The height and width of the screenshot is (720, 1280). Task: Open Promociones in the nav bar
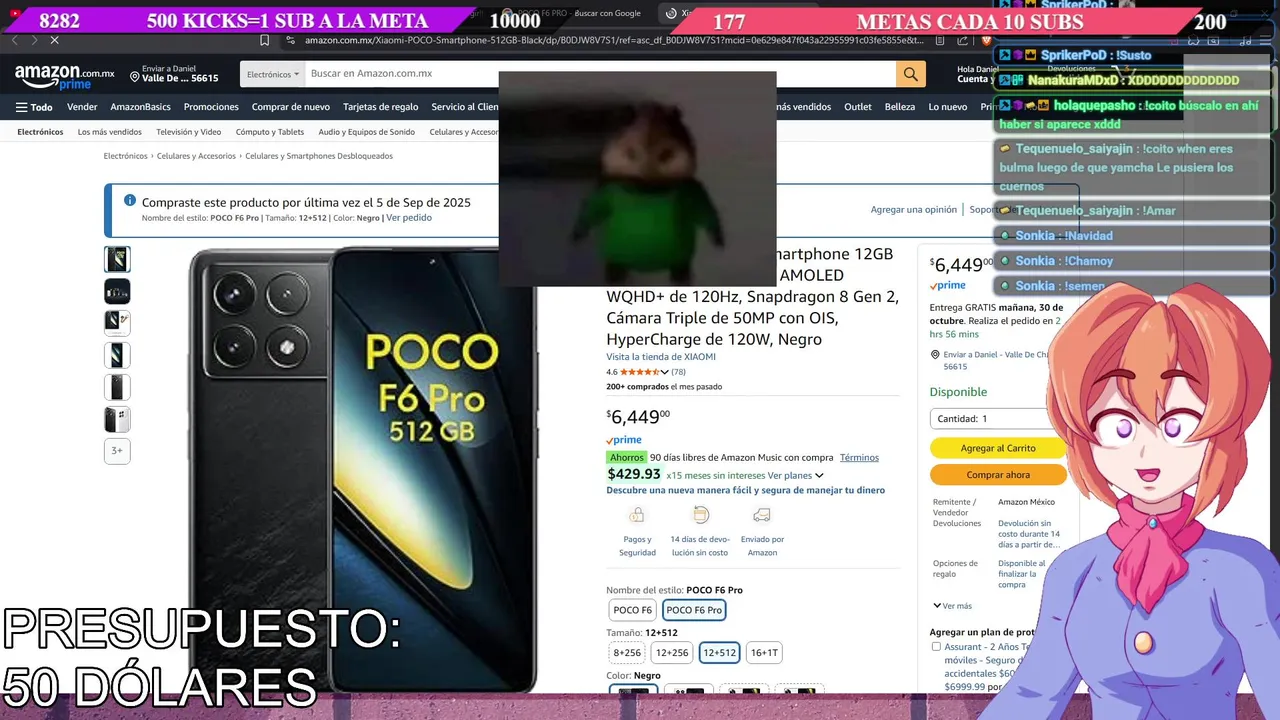211,107
